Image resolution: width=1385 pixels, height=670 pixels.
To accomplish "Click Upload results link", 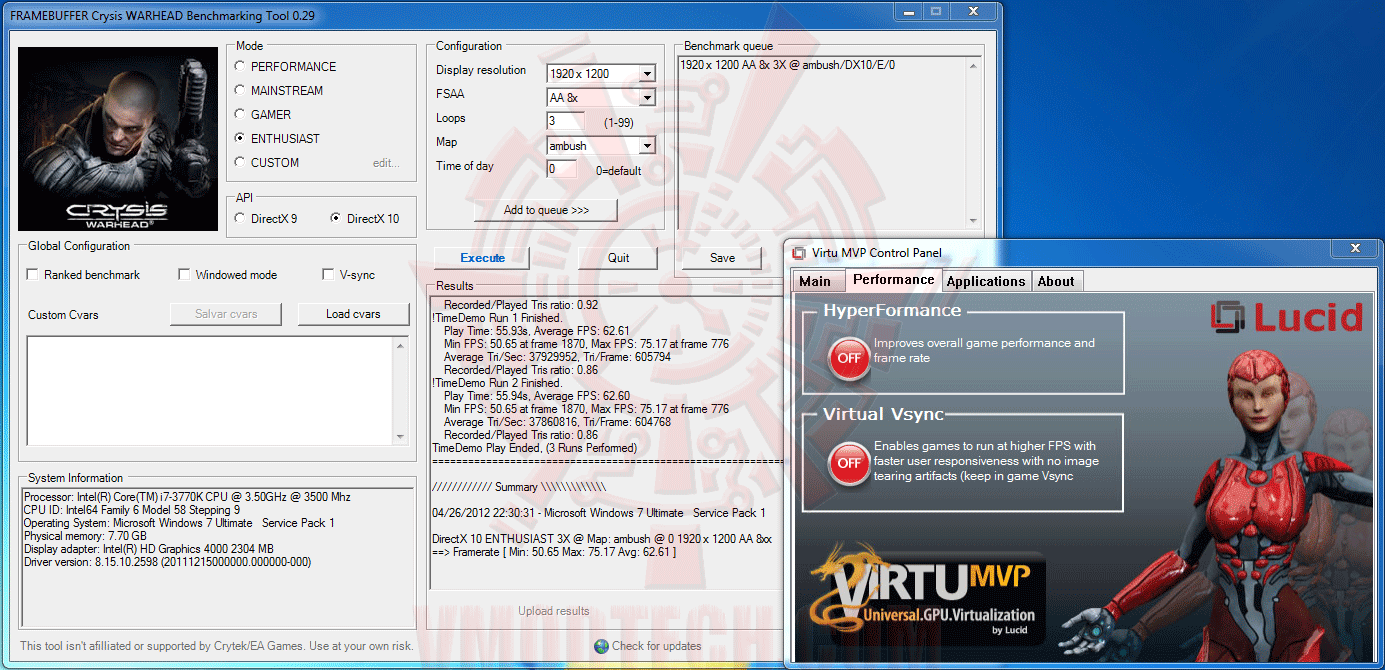I will tap(554, 611).
